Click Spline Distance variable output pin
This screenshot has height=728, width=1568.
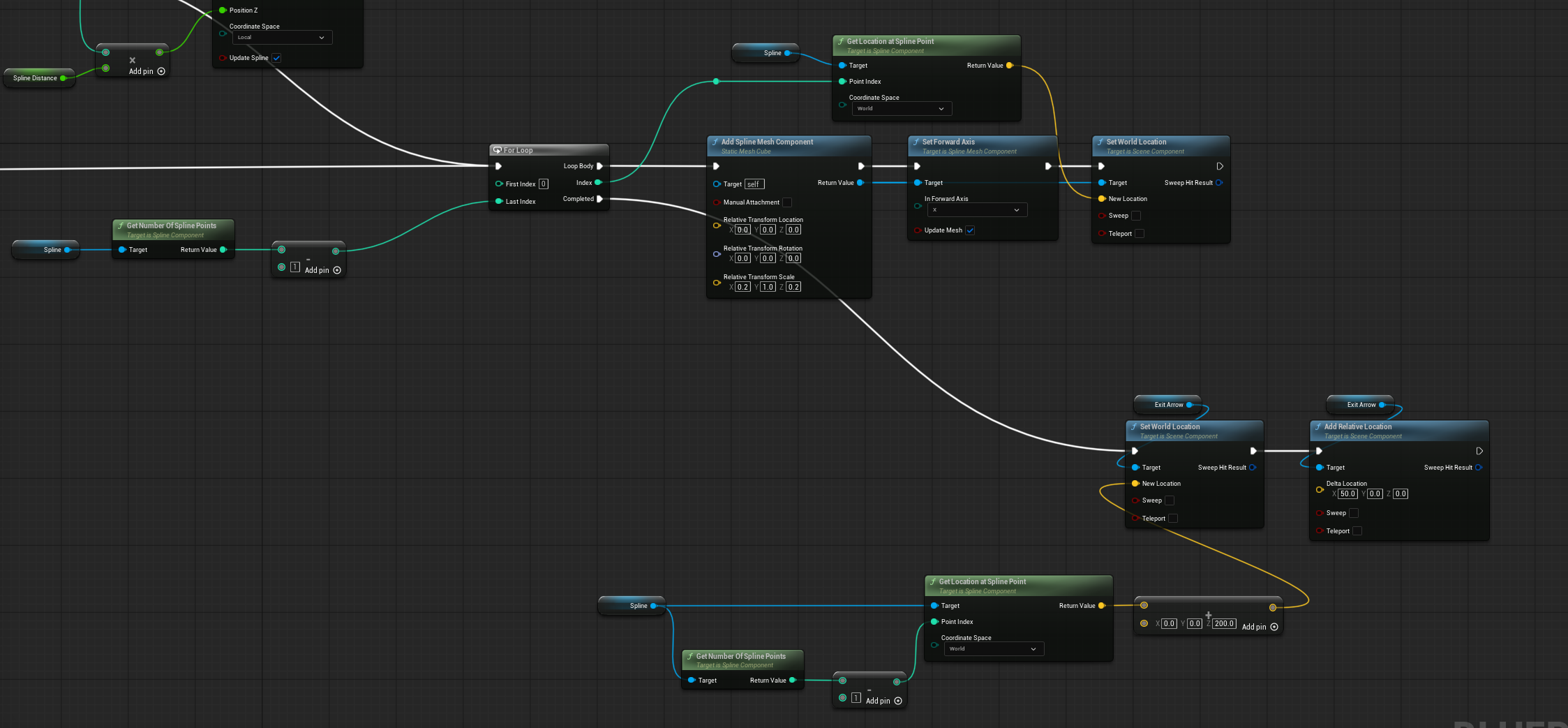[63, 78]
